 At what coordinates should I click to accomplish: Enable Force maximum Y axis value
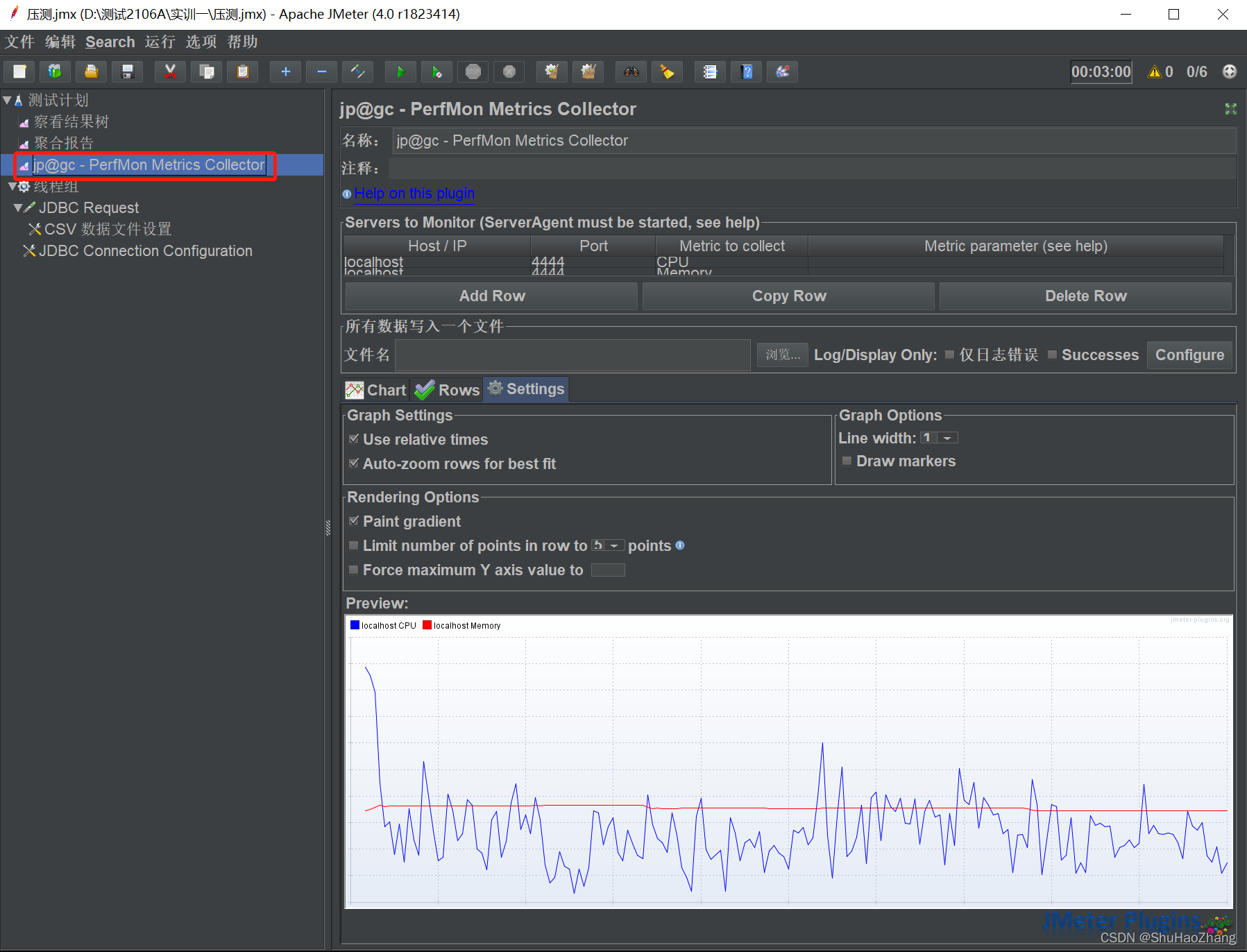coord(354,570)
